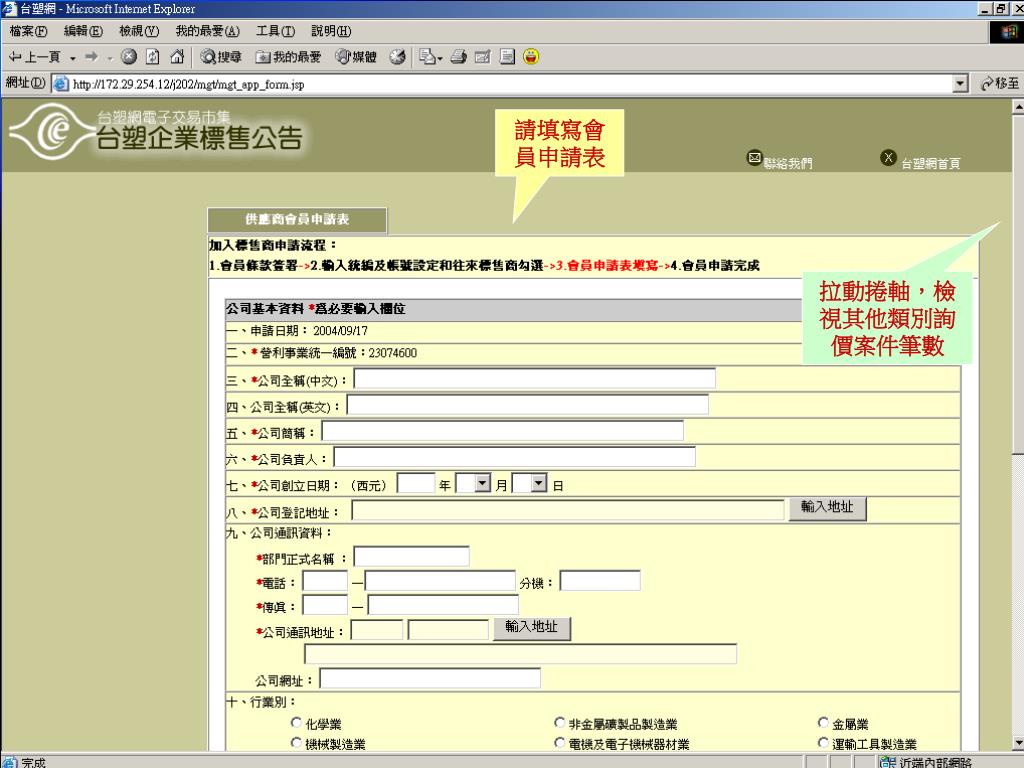Click the 移至 go button
Screen dimensions: 1024x768
coord(1000,84)
